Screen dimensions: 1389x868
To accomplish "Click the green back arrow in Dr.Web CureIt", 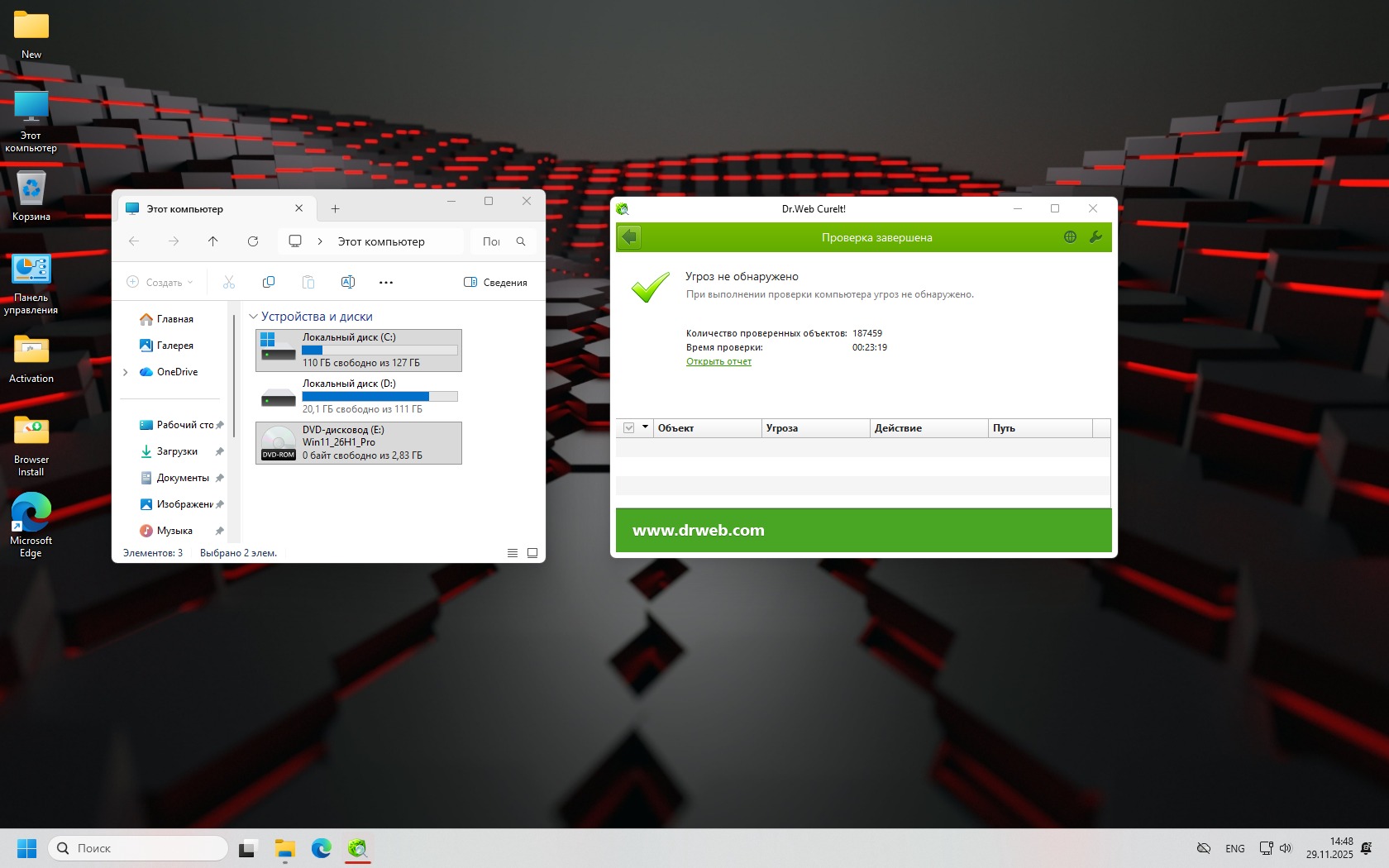I will (x=629, y=237).
